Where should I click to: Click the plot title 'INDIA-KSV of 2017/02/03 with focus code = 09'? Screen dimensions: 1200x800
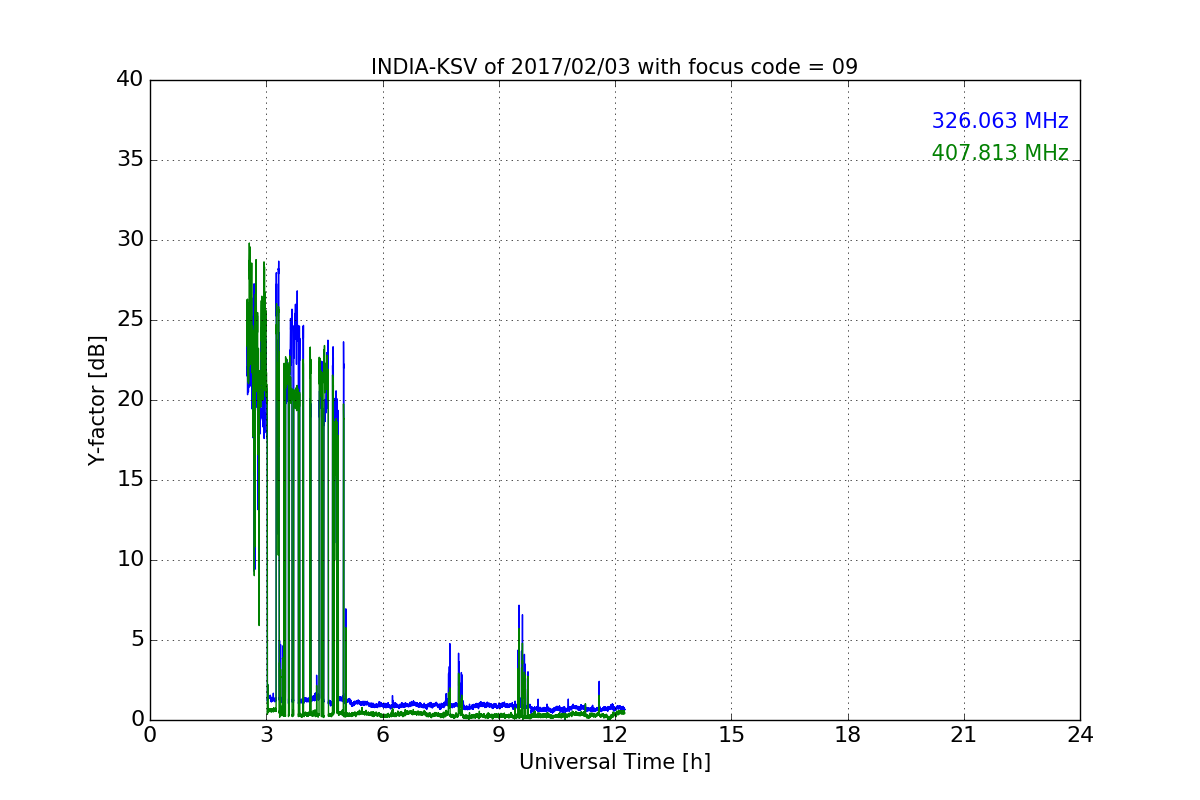click(x=614, y=67)
